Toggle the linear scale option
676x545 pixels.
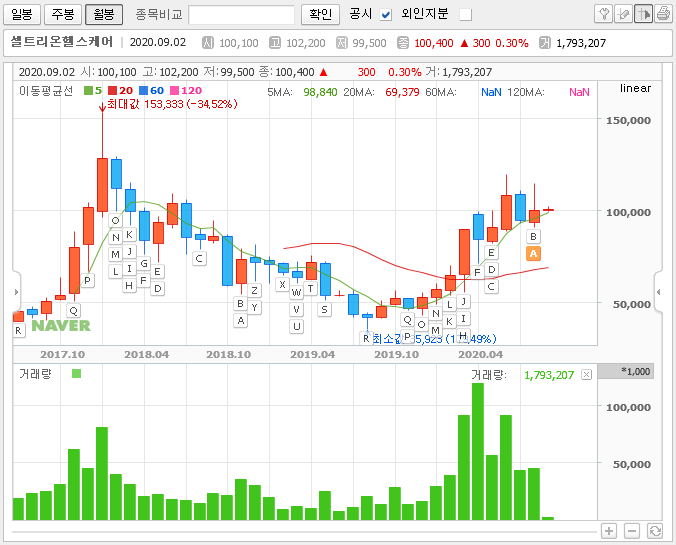click(635, 88)
